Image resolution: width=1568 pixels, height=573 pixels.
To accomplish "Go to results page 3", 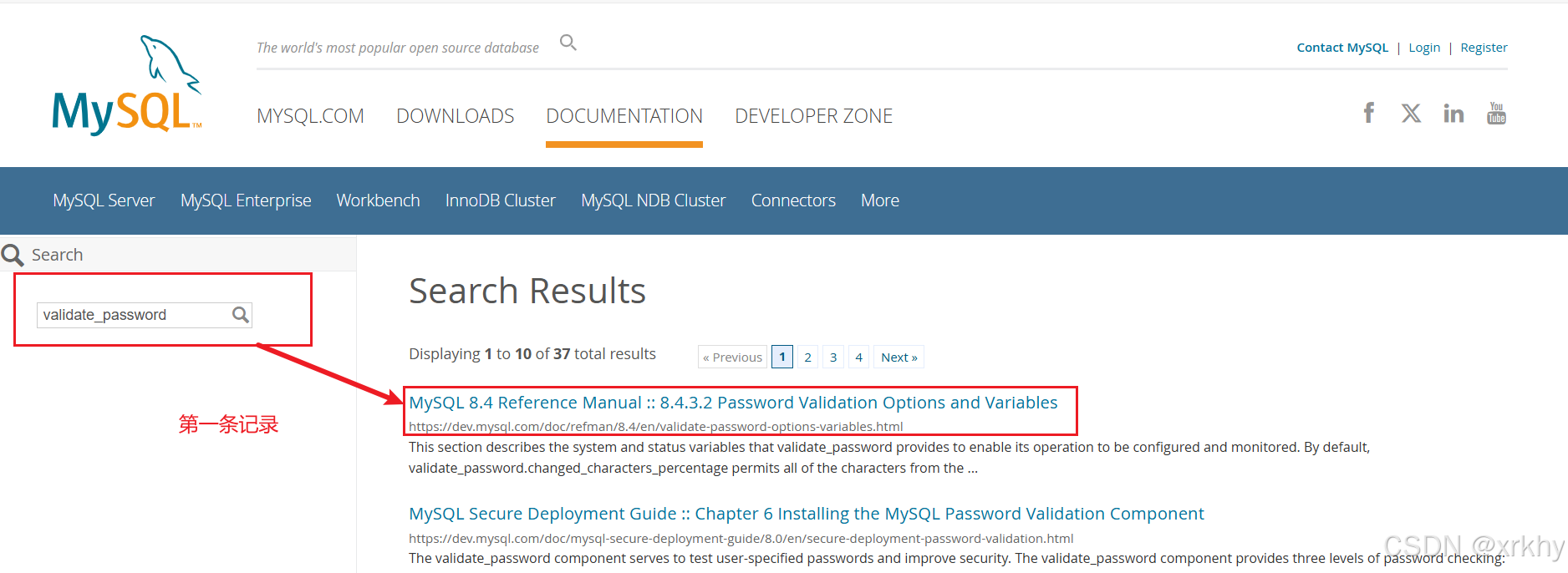I will click(833, 357).
